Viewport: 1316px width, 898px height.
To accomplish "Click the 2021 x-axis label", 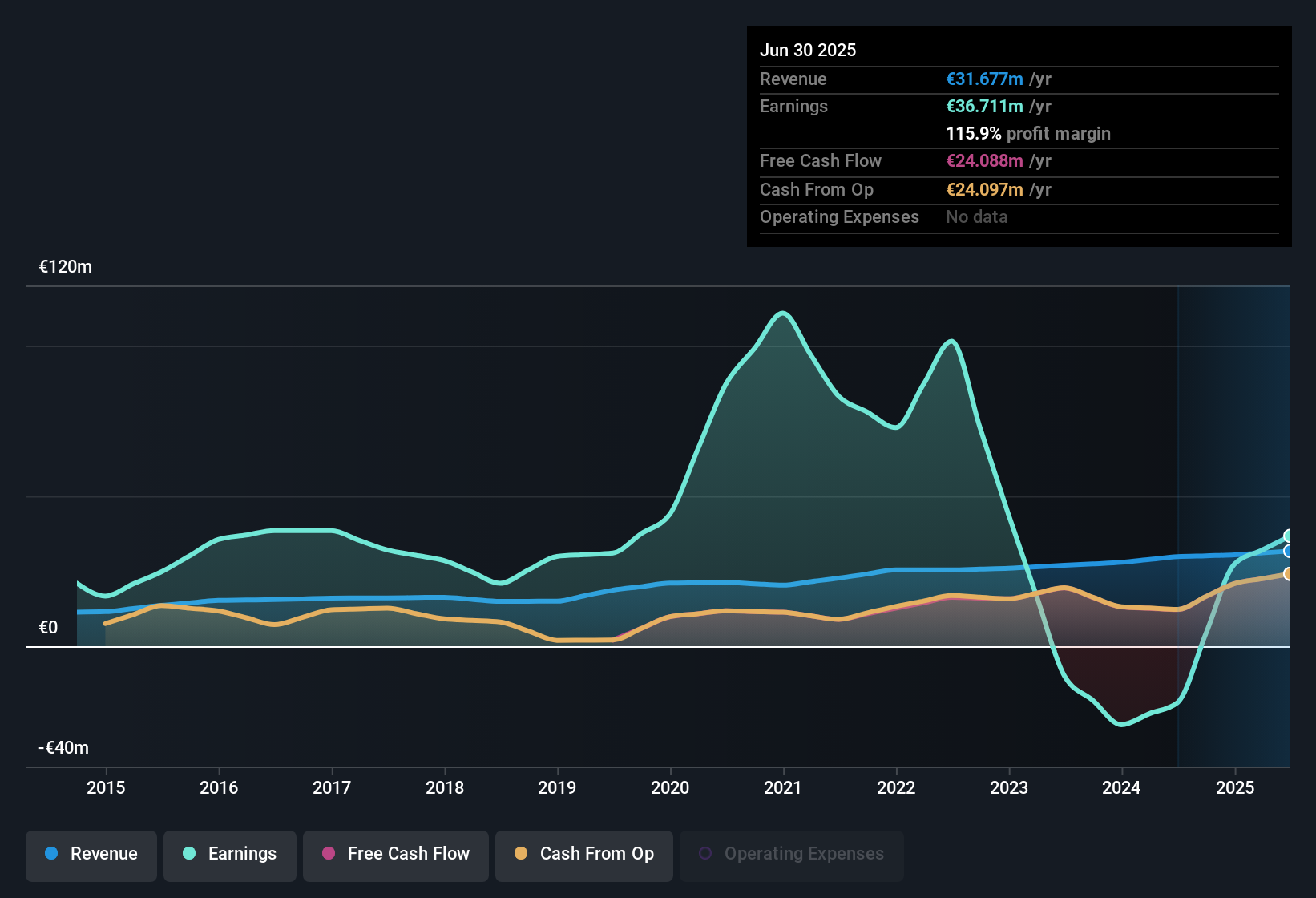I will pyautogui.click(x=783, y=788).
